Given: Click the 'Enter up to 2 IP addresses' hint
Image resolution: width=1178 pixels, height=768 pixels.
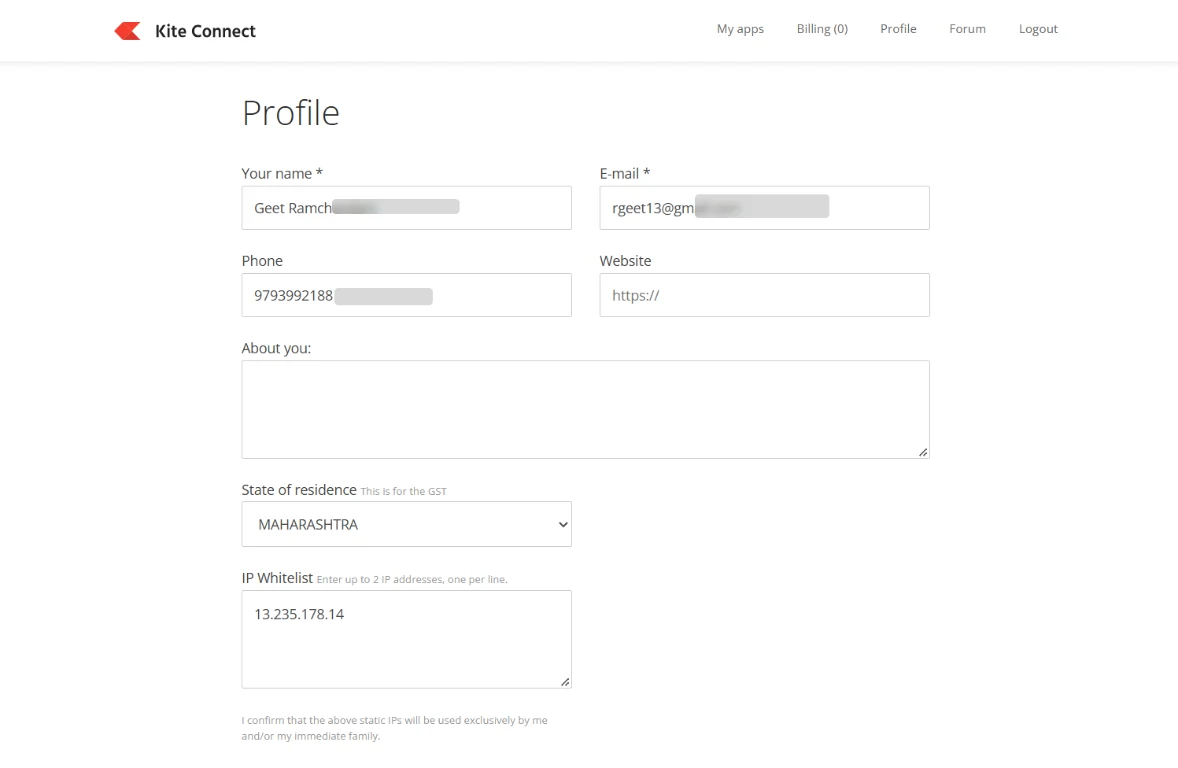Looking at the screenshot, I should coord(412,579).
